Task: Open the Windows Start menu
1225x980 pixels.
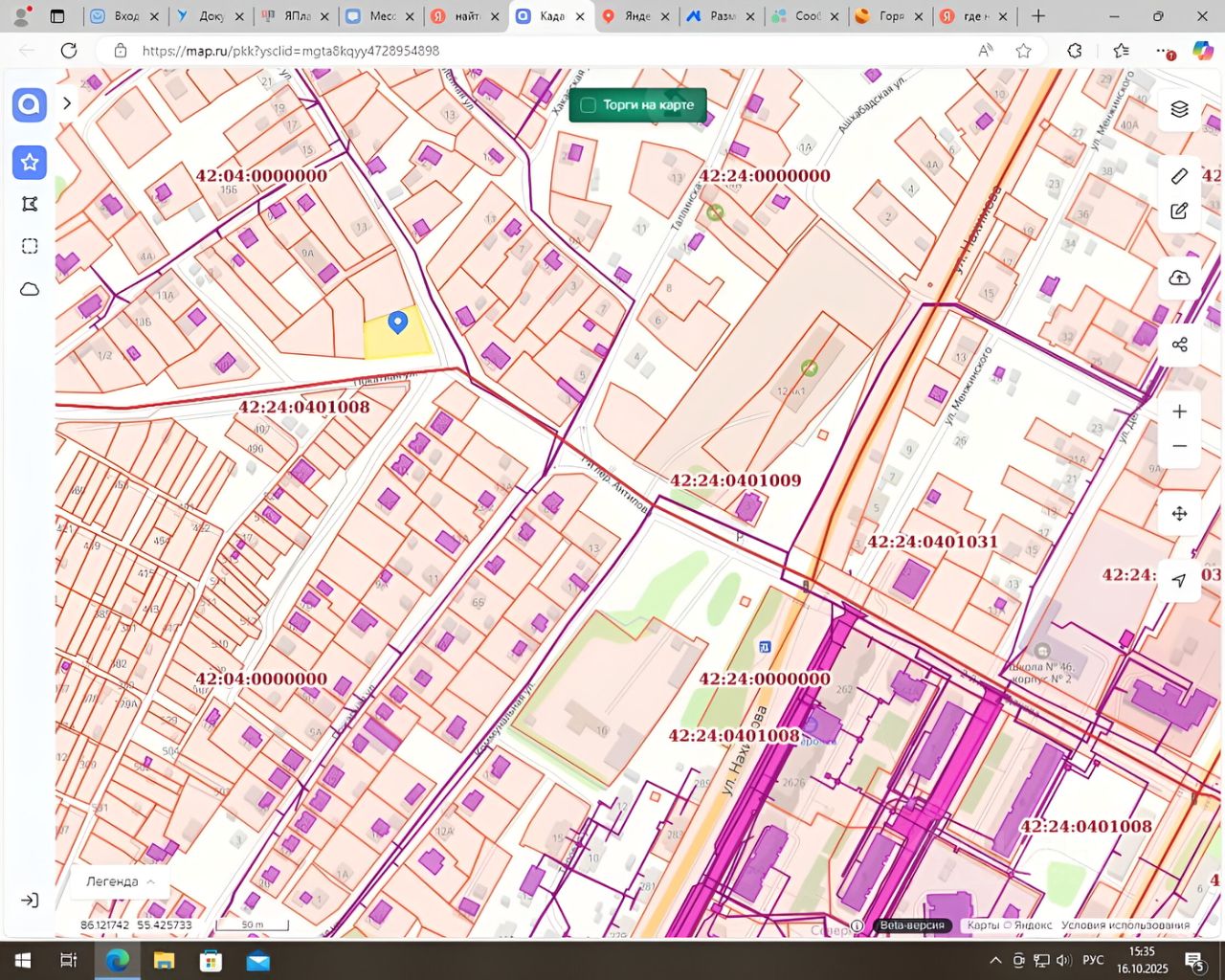Action: pyautogui.click(x=22, y=960)
